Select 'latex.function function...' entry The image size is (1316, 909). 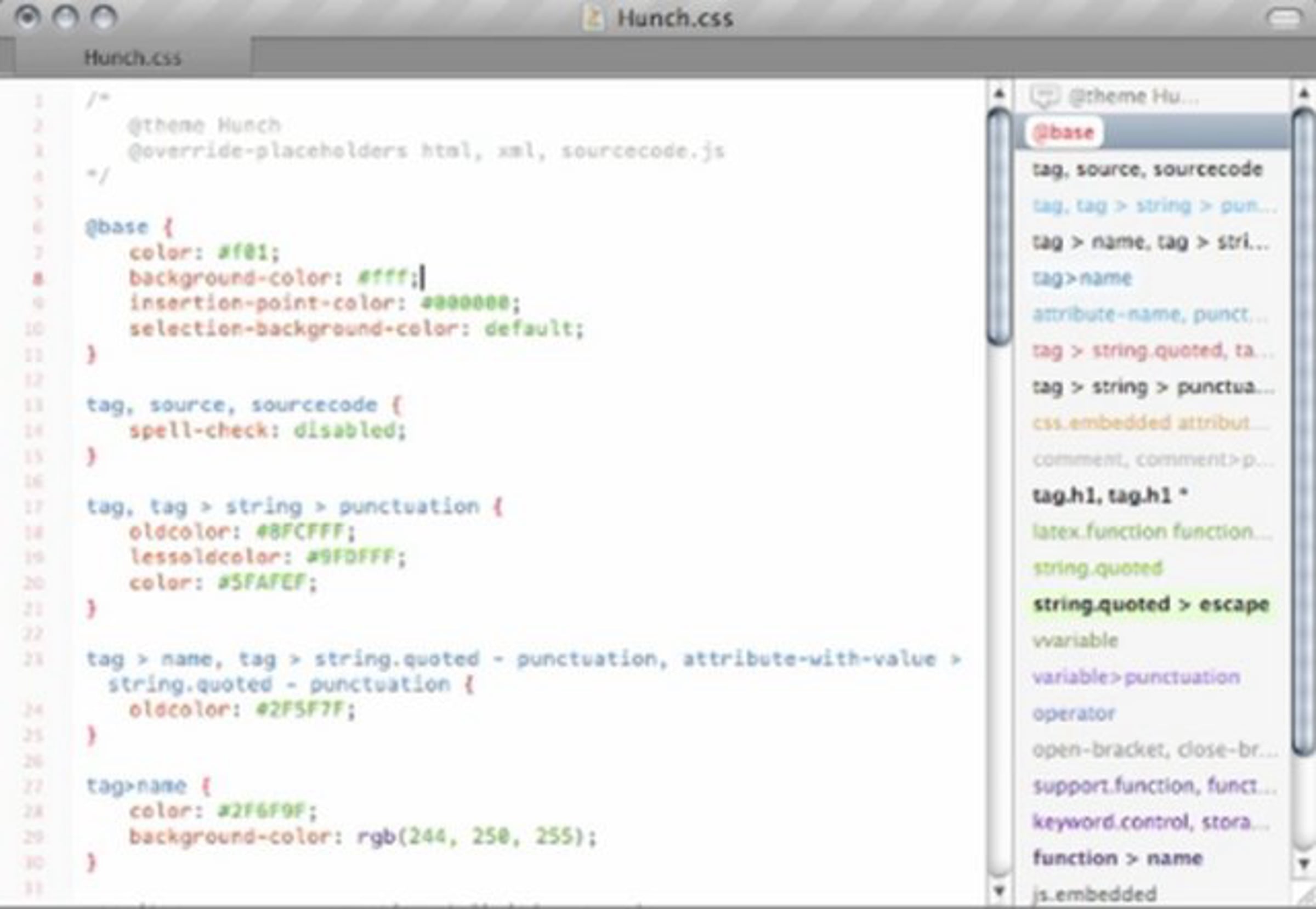click(1152, 532)
